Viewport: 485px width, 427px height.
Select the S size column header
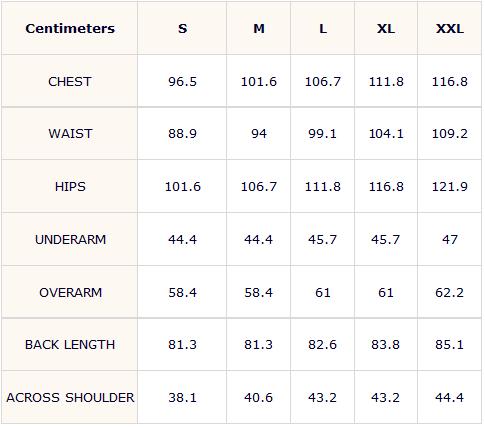coord(182,29)
